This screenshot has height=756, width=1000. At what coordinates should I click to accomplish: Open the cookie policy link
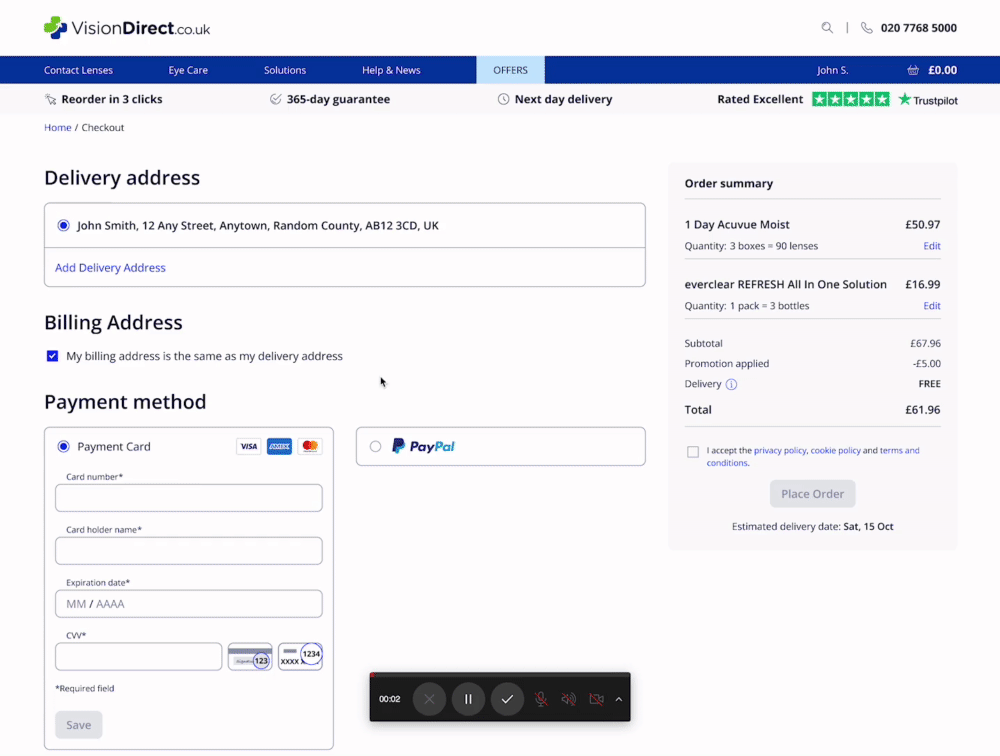click(x=835, y=450)
